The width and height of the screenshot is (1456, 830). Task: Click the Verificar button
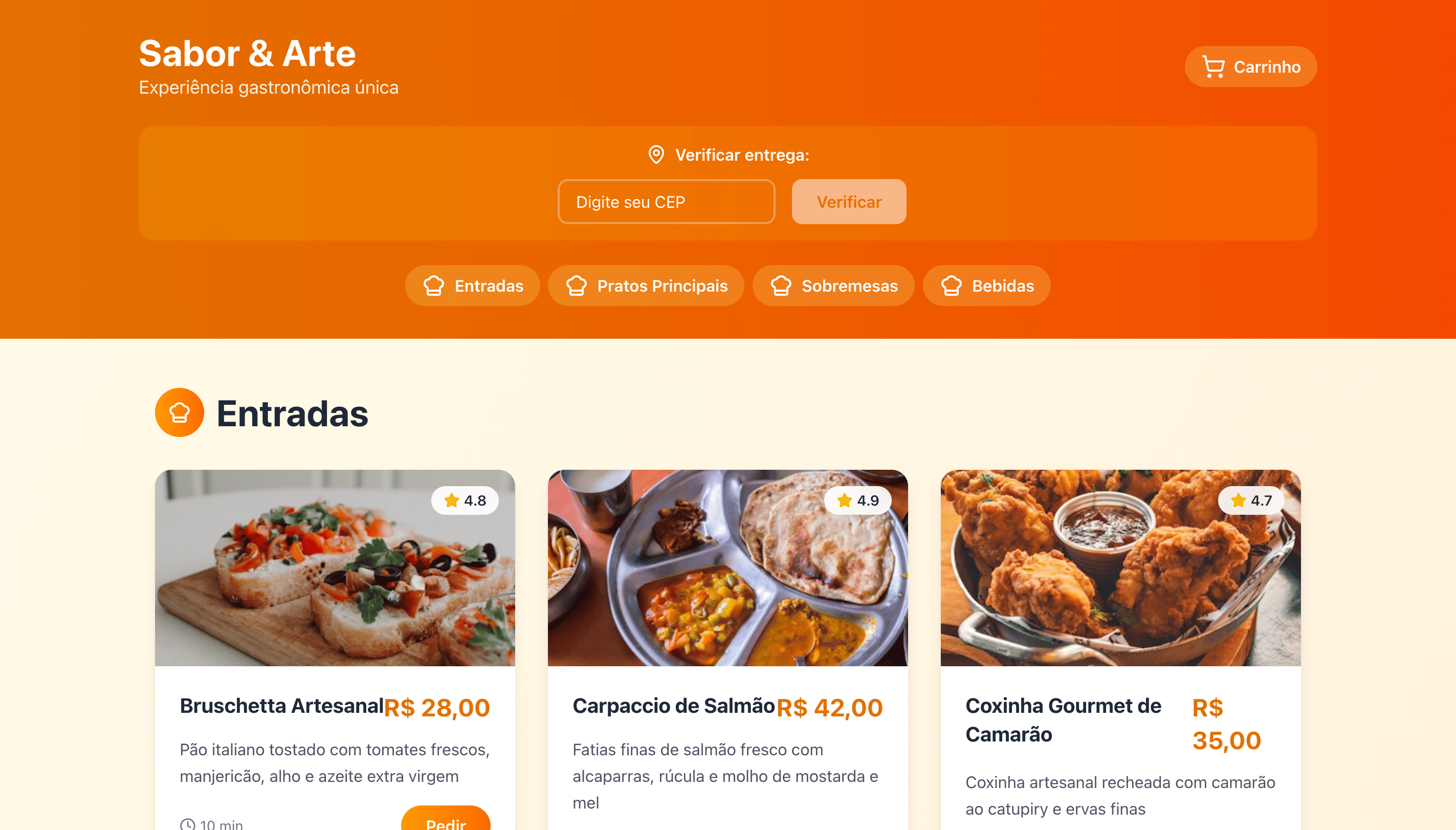tap(849, 202)
